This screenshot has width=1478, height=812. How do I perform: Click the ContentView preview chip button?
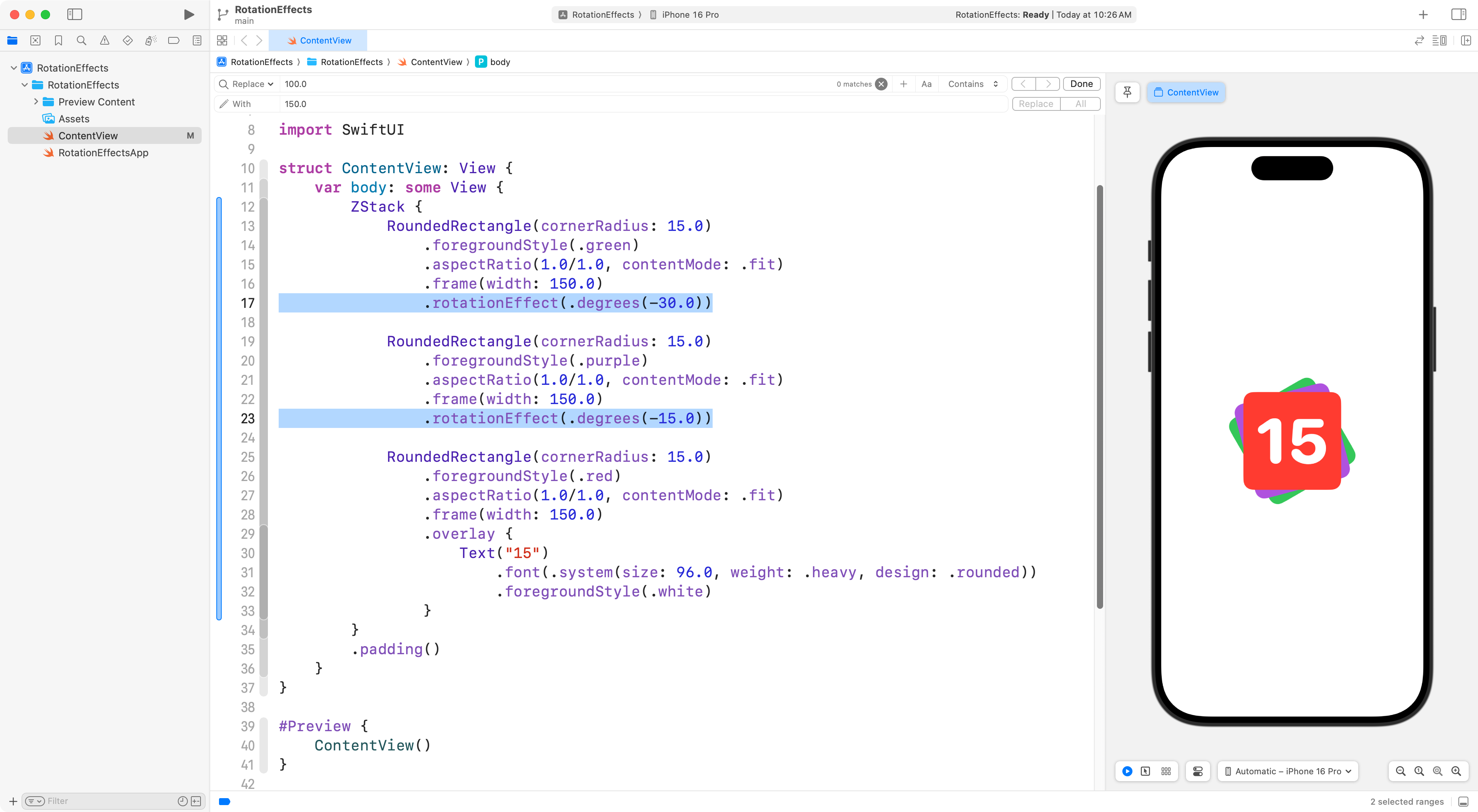tap(1186, 92)
